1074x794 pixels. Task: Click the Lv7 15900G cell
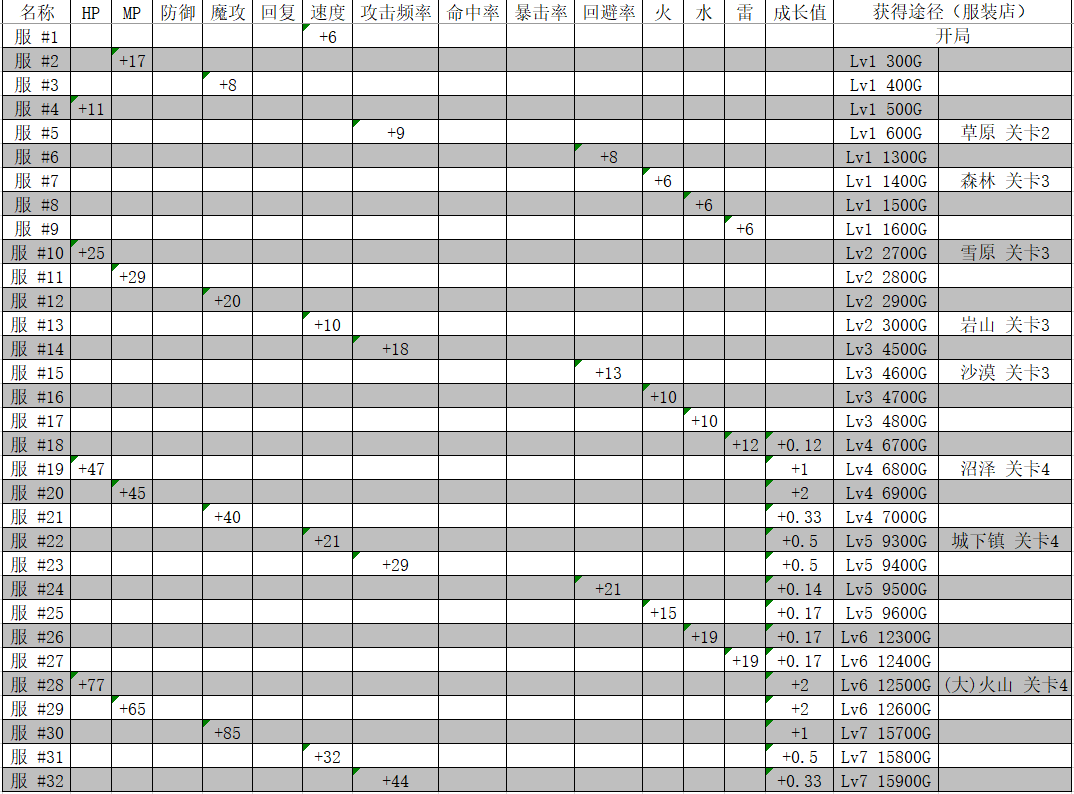(886, 780)
